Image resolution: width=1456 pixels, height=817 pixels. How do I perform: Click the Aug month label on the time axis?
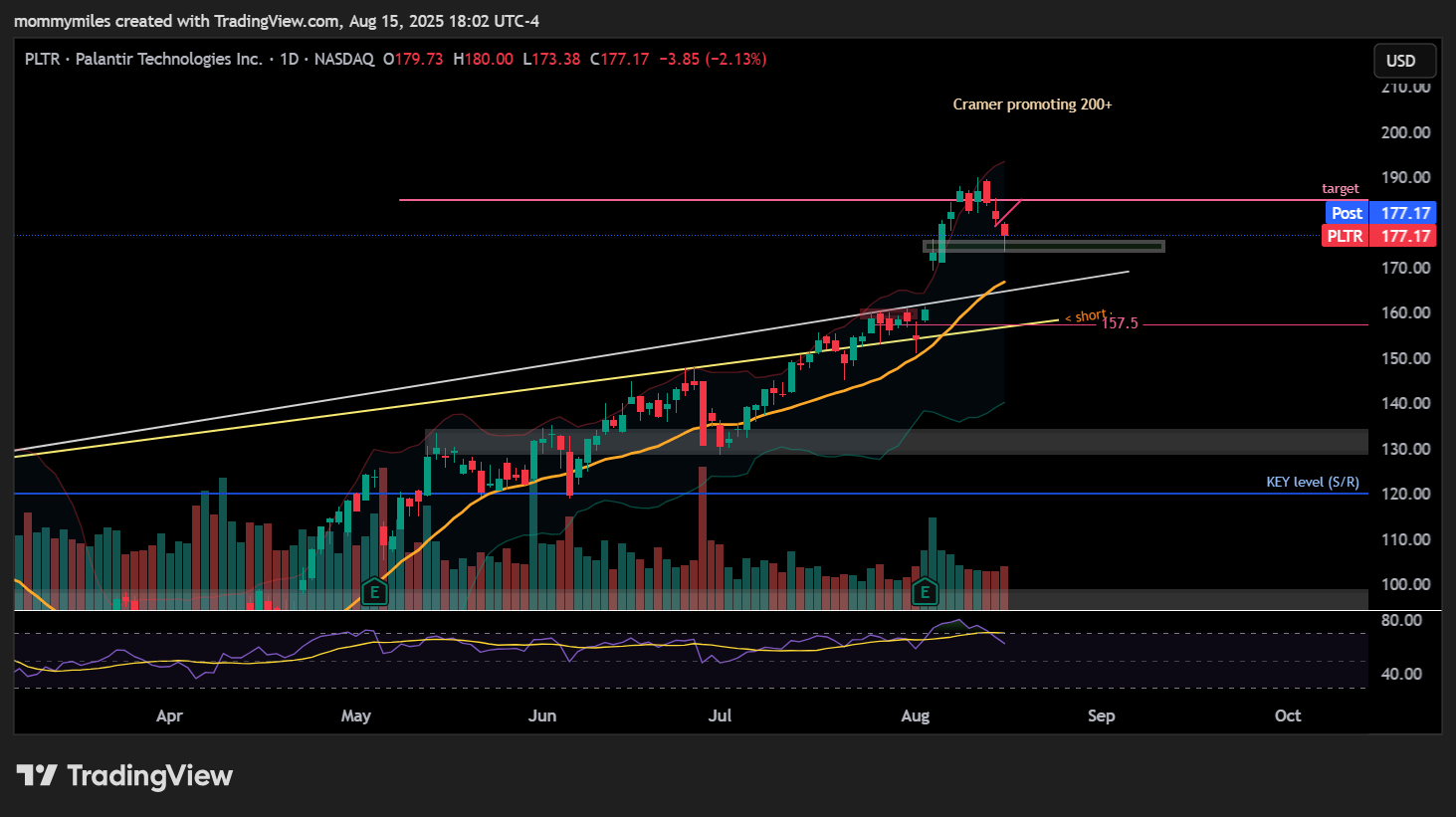(915, 715)
